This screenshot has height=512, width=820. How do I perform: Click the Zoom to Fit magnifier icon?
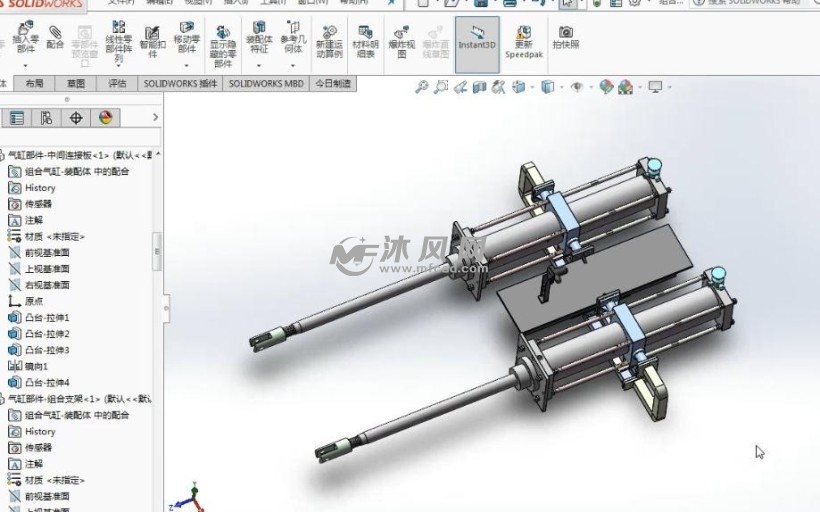pos(422,87)
